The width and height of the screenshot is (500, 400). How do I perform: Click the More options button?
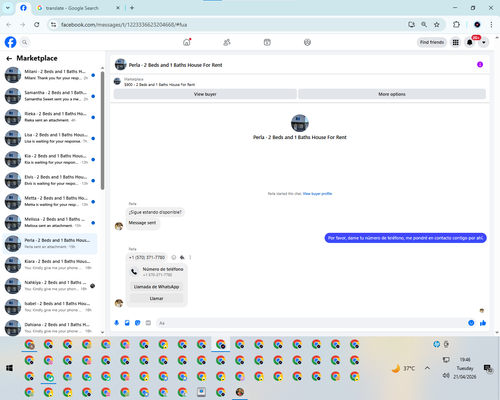pyautogui.click(x=392, y=94)
